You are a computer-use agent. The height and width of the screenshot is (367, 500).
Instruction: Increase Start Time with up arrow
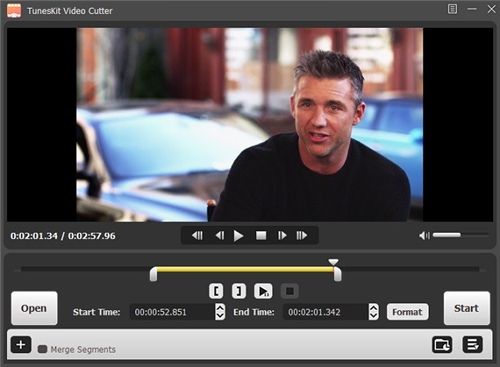pos(220,308)
